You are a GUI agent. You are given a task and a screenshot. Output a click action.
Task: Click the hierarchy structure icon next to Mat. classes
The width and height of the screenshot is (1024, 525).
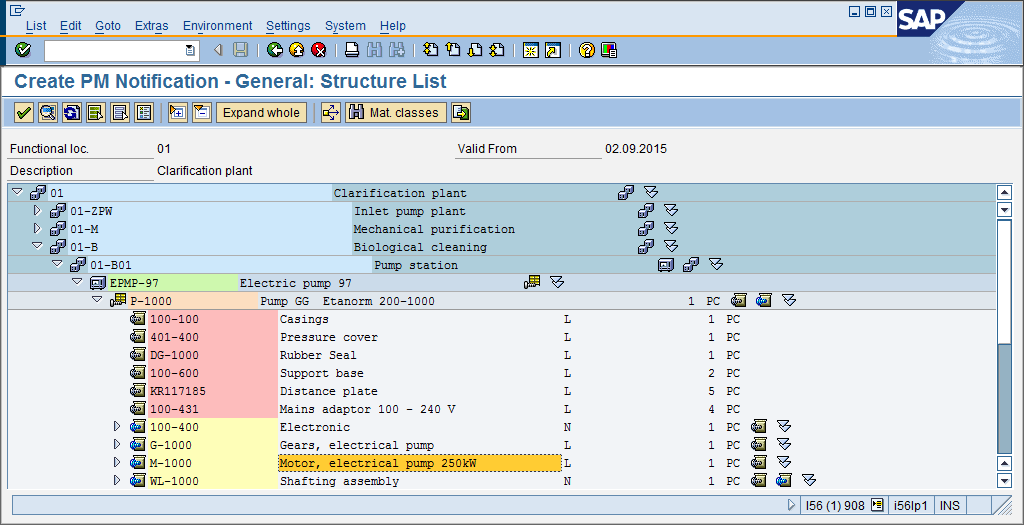pyautogui.click(x=331, y=113)
